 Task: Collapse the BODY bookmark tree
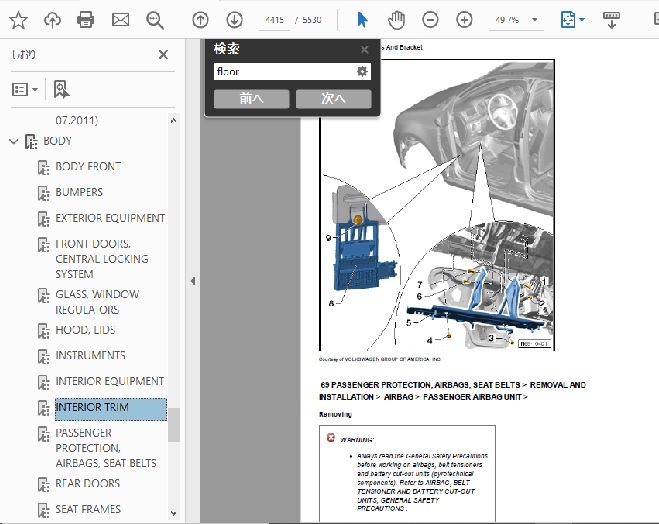[14, 141]
